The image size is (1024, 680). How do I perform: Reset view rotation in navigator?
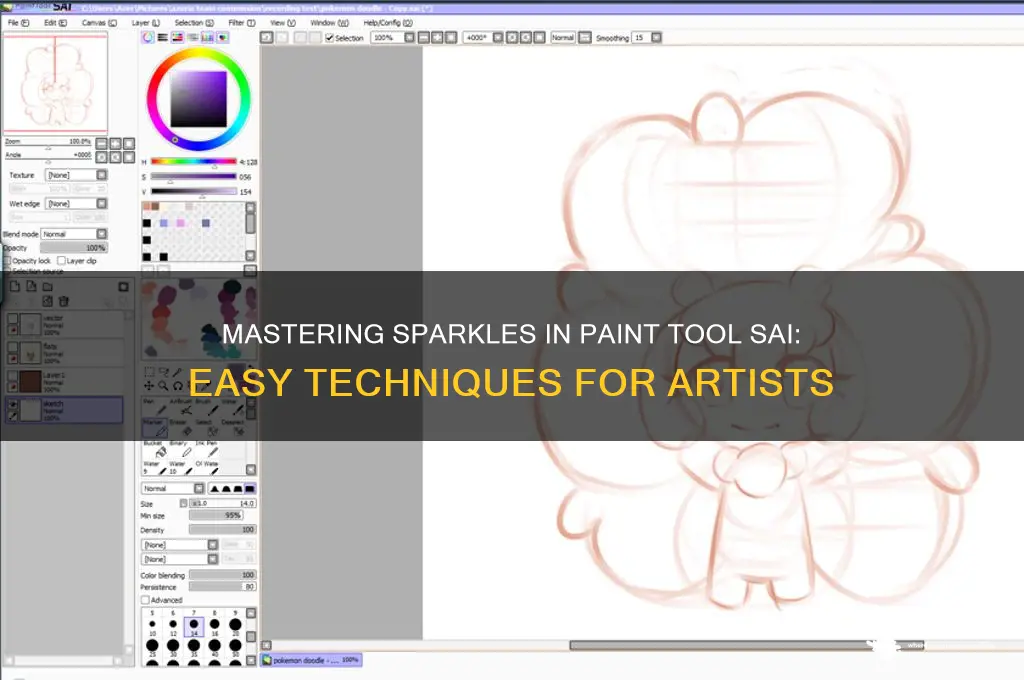(x=129, y=157)
